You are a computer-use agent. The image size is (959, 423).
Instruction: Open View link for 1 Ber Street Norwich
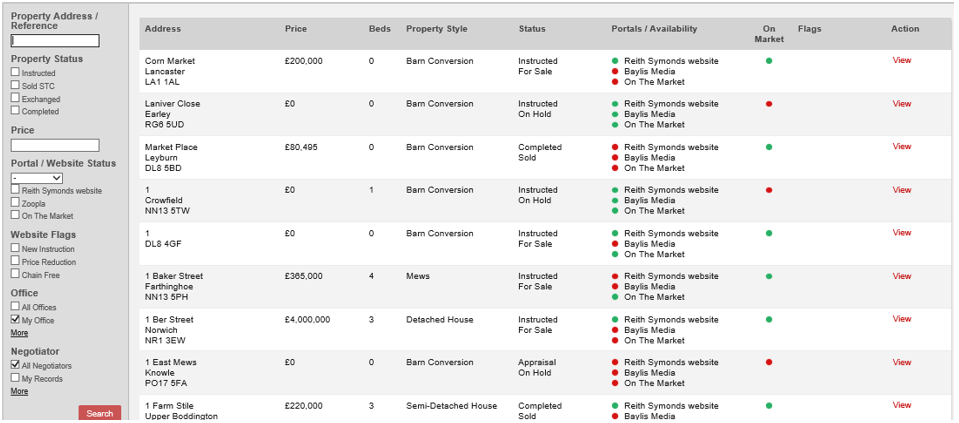(x=902, y=319)
